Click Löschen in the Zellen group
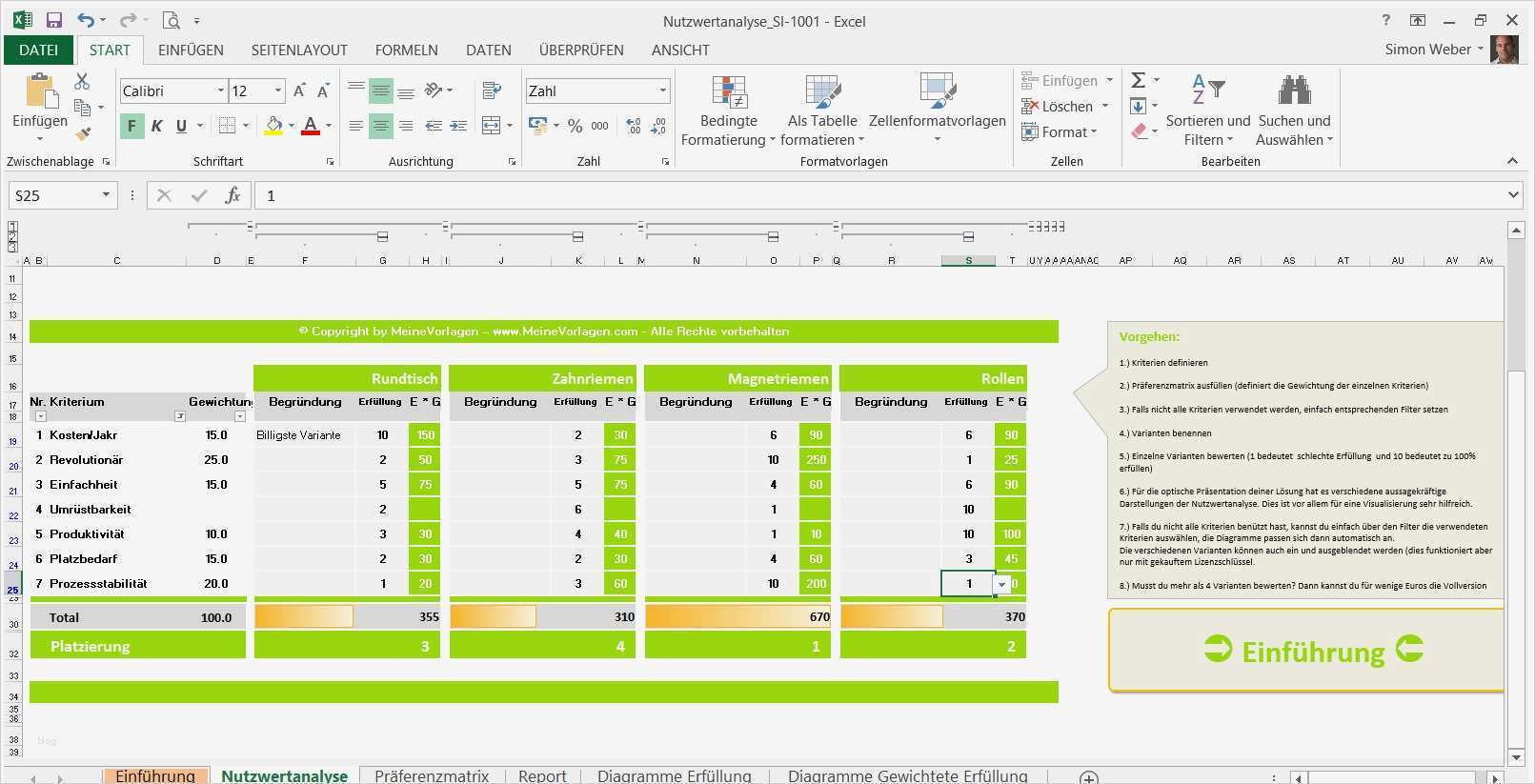Screen dimensions: 1535x784 pos(1066,106)
